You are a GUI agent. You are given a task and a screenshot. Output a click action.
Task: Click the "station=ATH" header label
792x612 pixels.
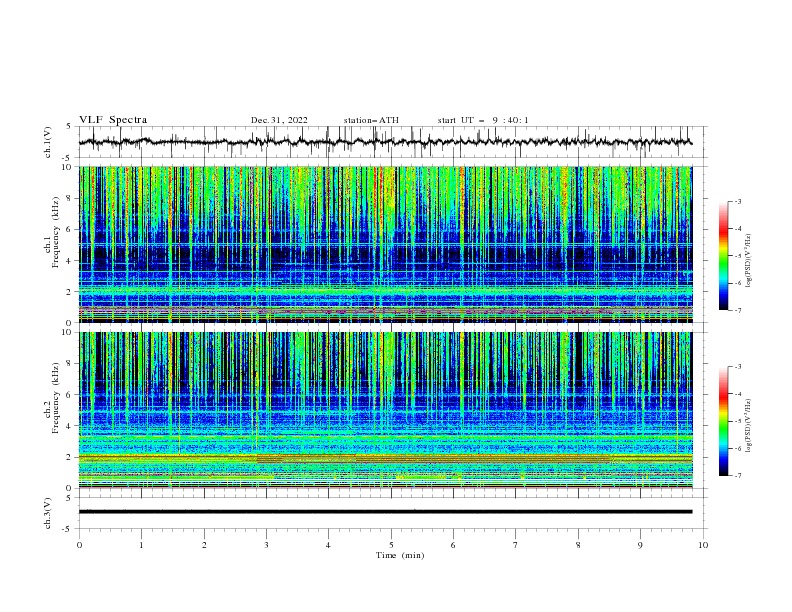(371, 120)
